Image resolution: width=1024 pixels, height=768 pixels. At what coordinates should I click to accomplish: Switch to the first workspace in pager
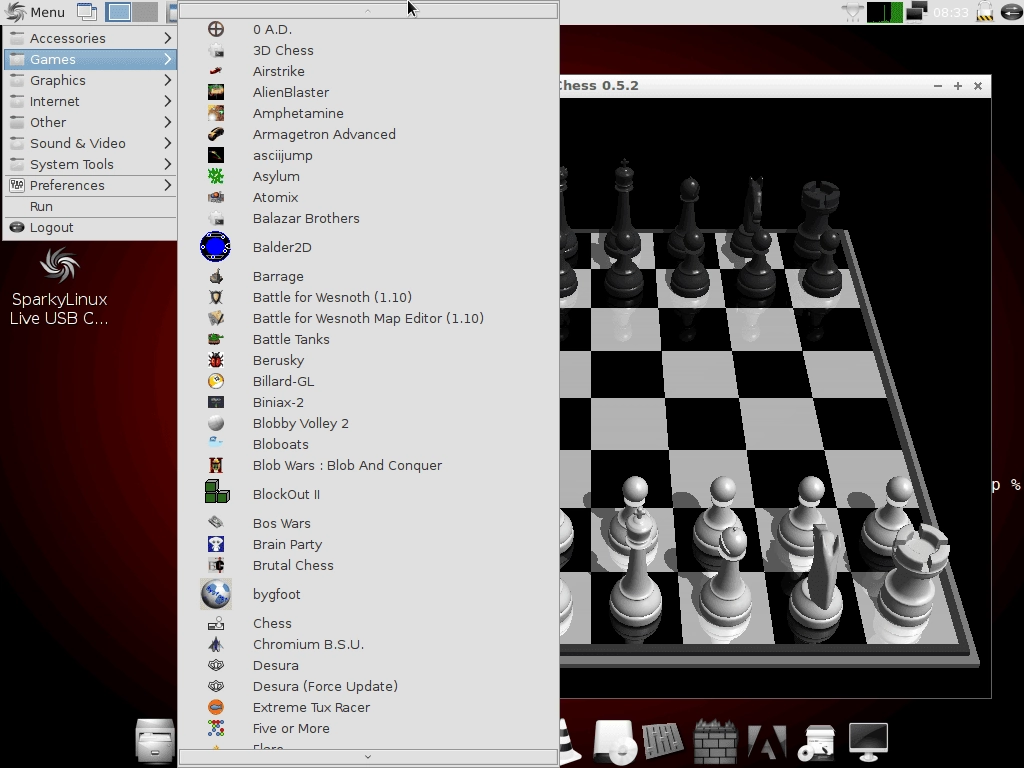118,12
